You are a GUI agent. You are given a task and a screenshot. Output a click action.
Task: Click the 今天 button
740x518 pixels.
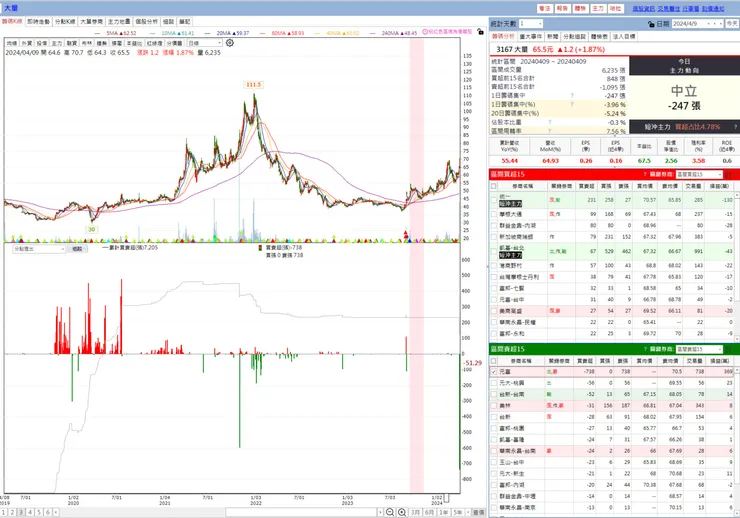(x=732, y=24)
